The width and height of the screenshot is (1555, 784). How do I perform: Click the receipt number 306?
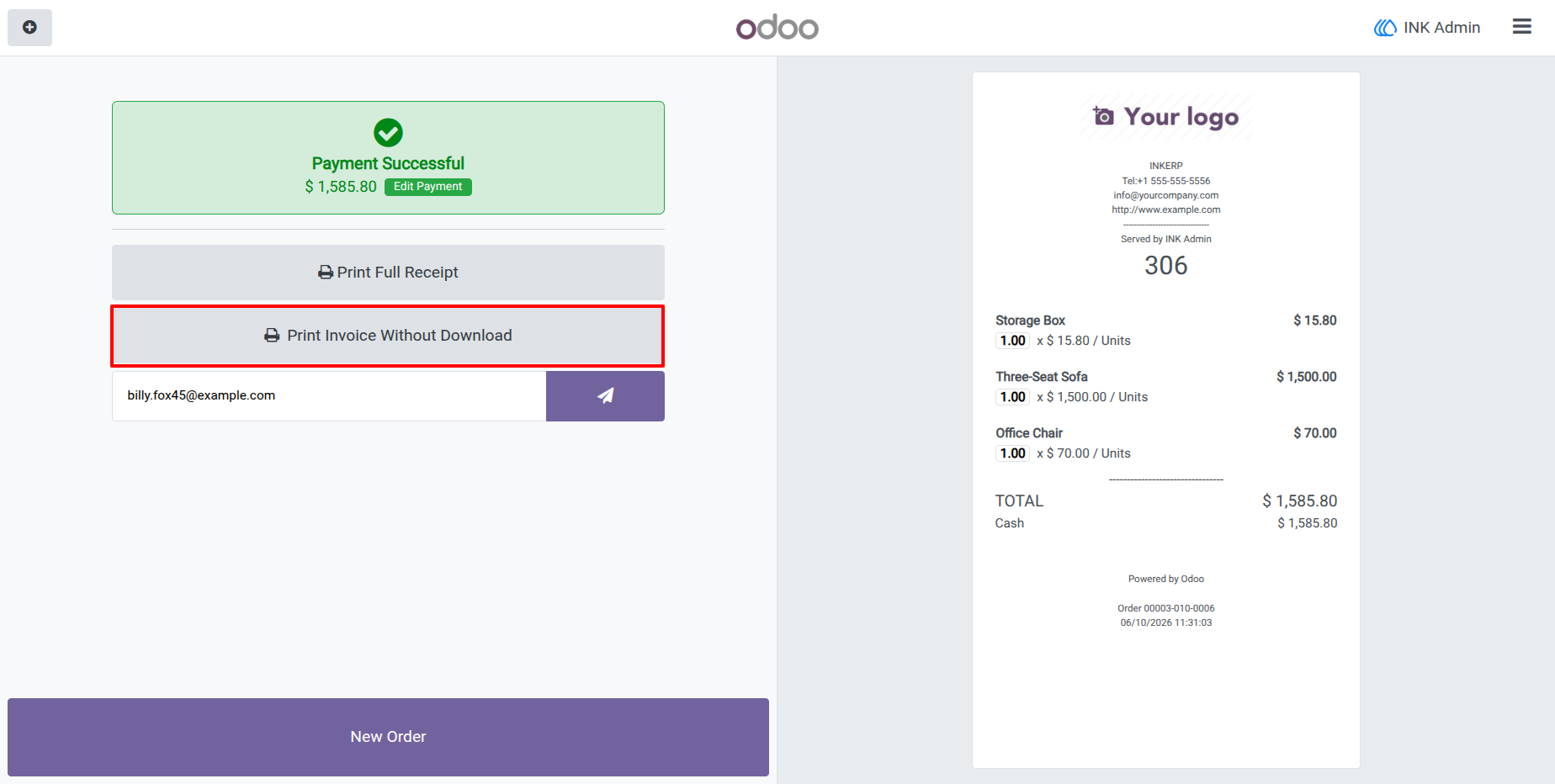tap(1165, 266)
